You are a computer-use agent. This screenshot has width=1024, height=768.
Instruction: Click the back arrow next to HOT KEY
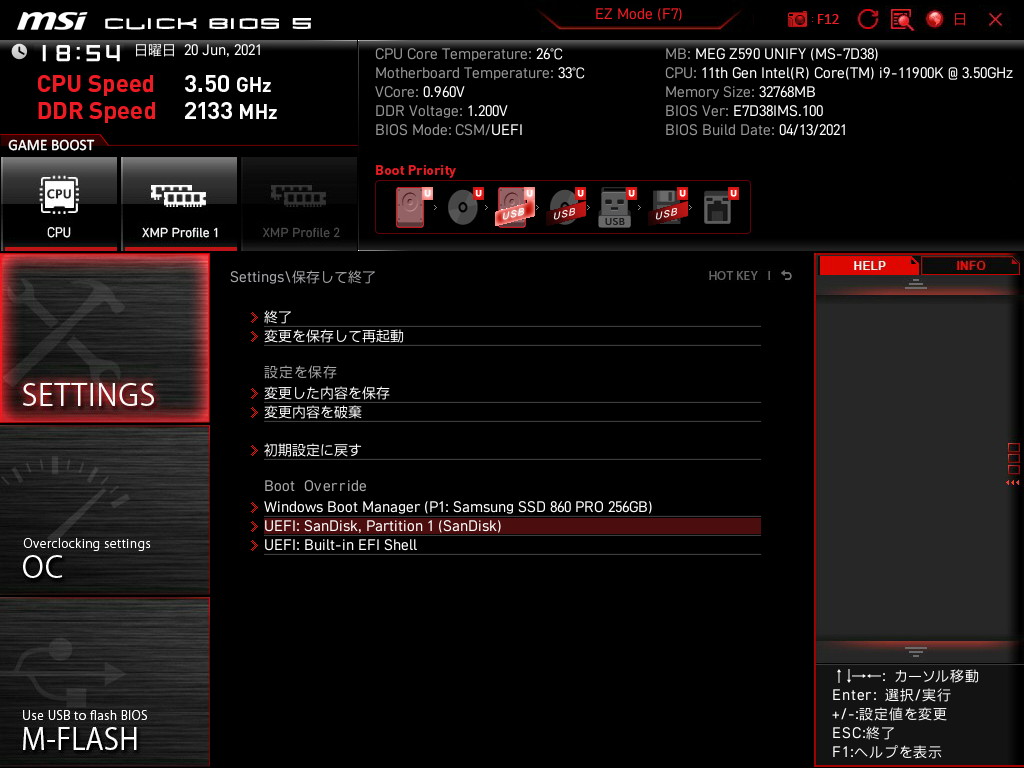786,276
